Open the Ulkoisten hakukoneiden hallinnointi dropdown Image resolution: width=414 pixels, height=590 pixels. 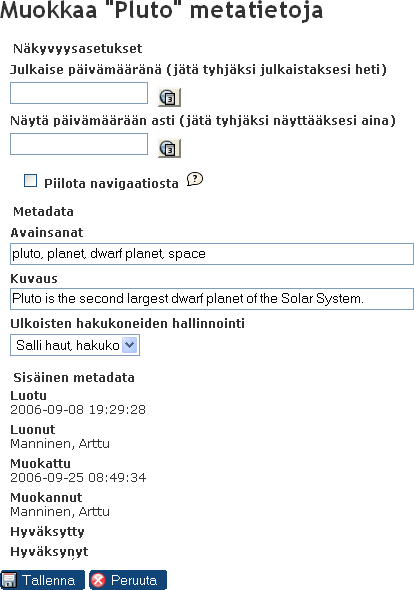75,345
